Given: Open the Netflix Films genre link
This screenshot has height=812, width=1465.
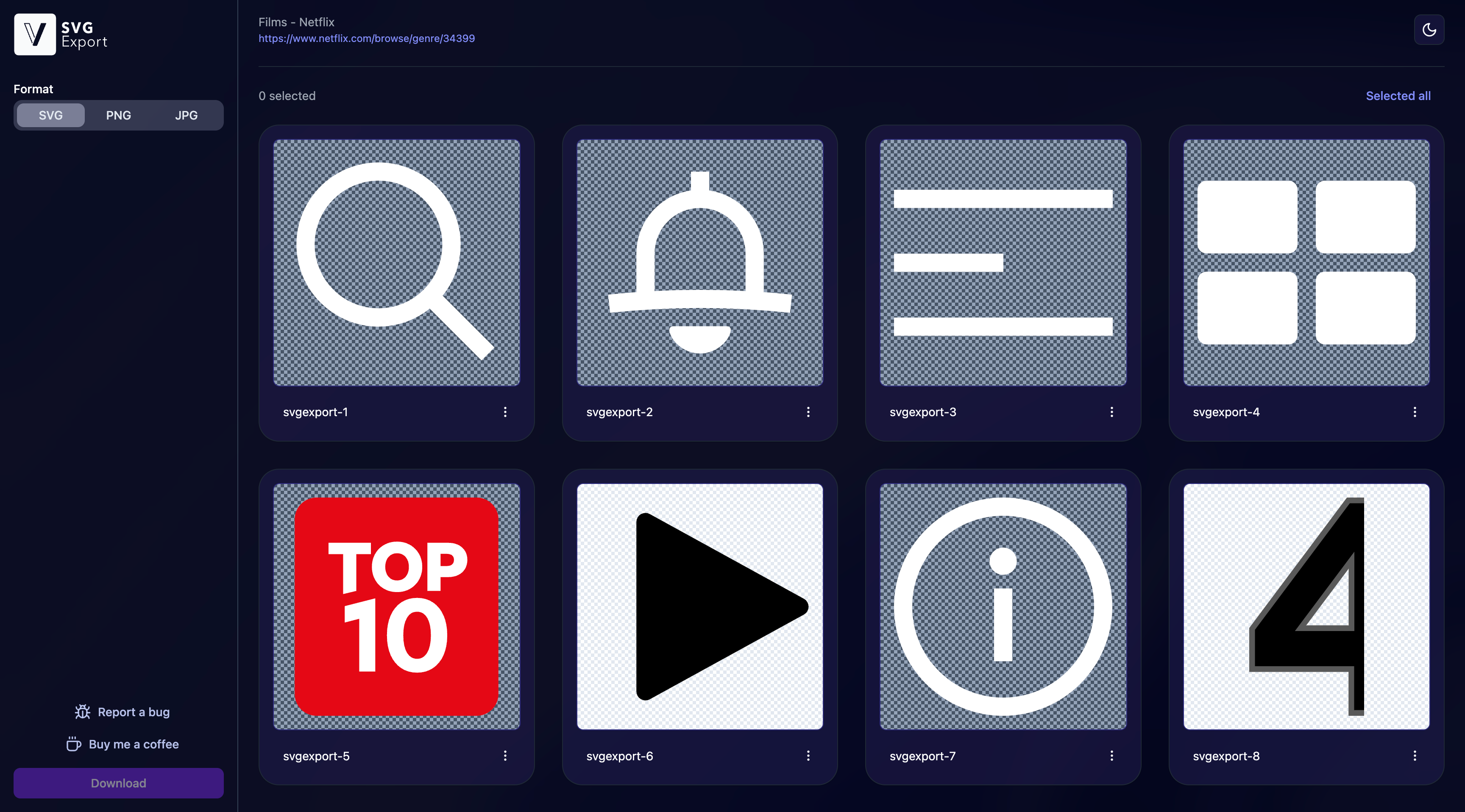Looking at the screenshot, I should 365,38.
